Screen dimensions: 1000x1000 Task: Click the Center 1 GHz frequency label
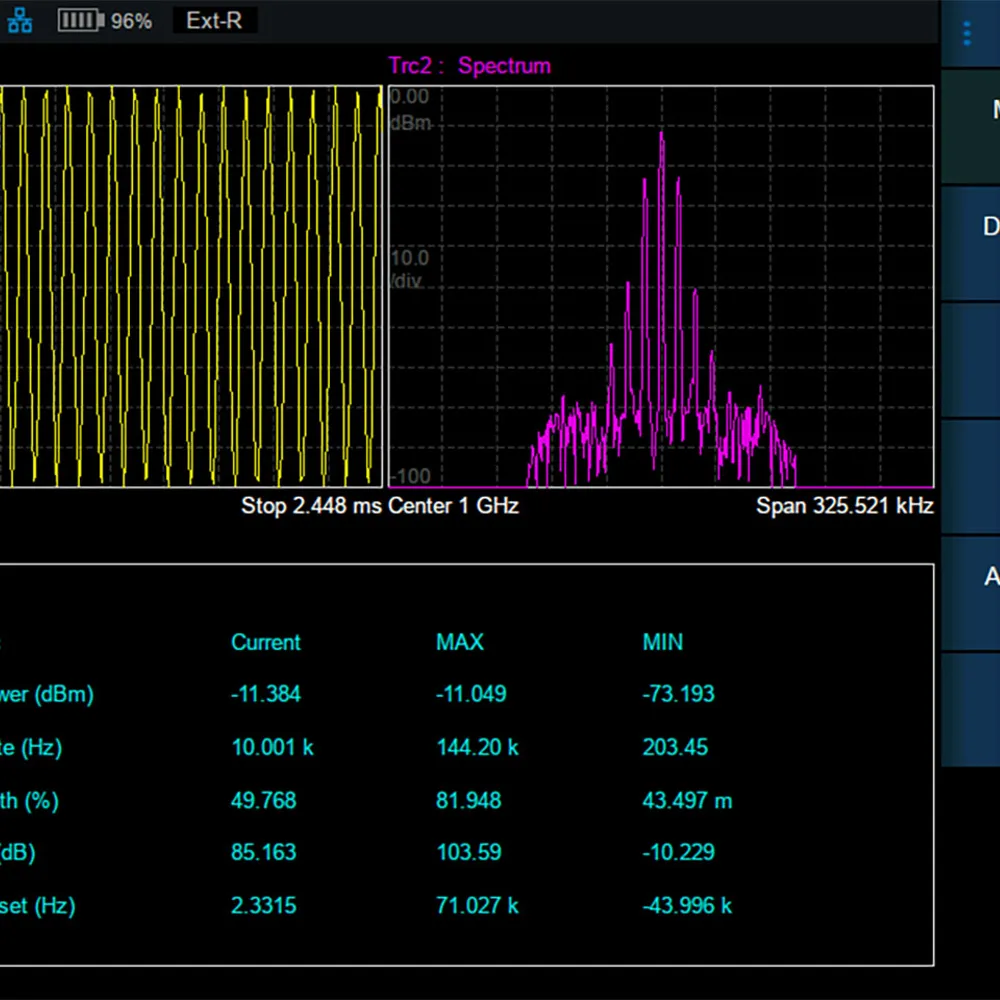[453, 506]
